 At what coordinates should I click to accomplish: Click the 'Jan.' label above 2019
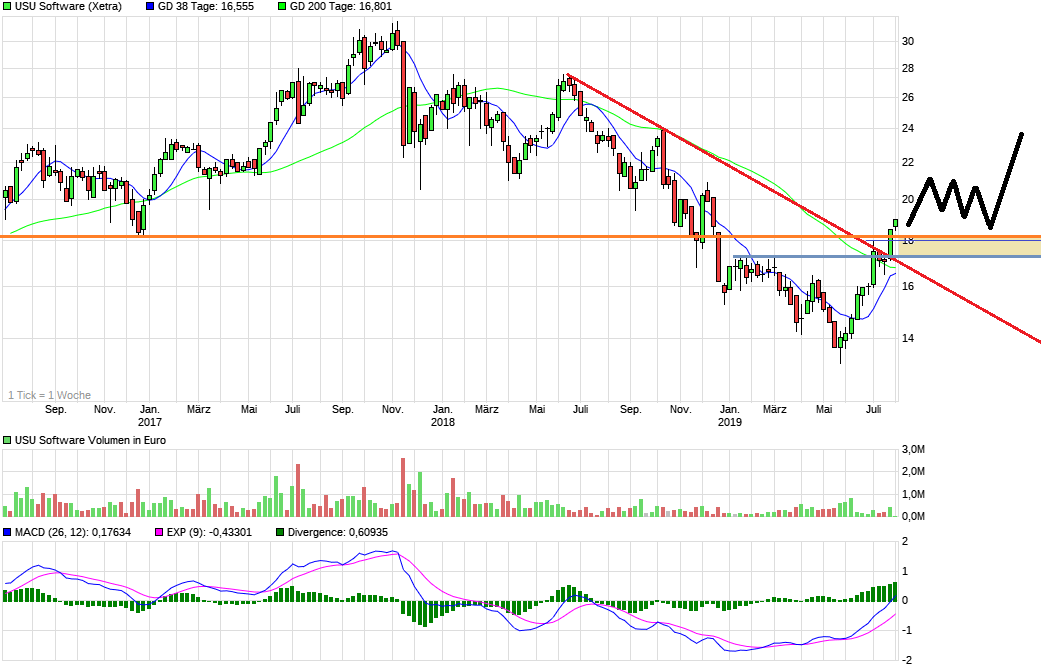(730, 409)
